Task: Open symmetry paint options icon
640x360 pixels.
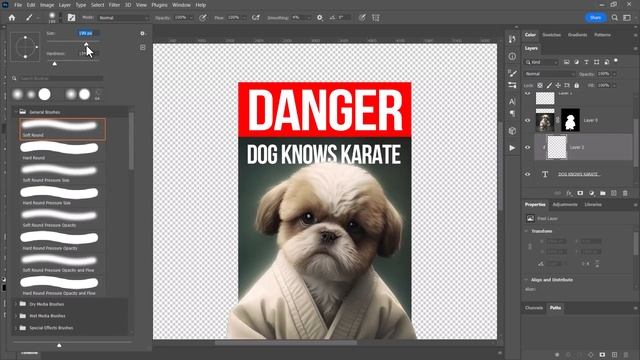Action: pos(376,18)
